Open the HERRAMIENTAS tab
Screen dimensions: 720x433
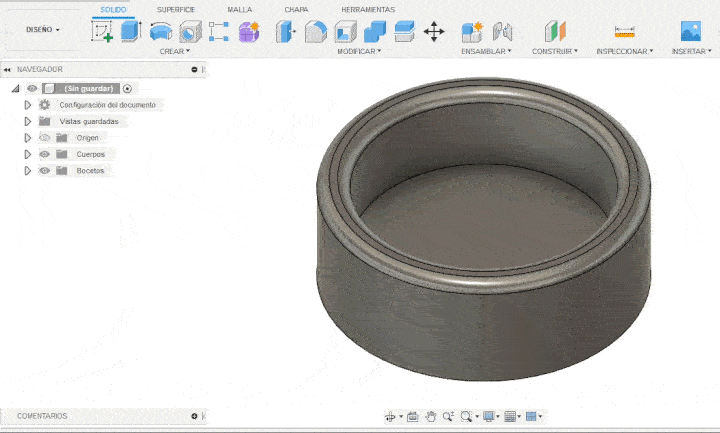click(x=367, y=9)
